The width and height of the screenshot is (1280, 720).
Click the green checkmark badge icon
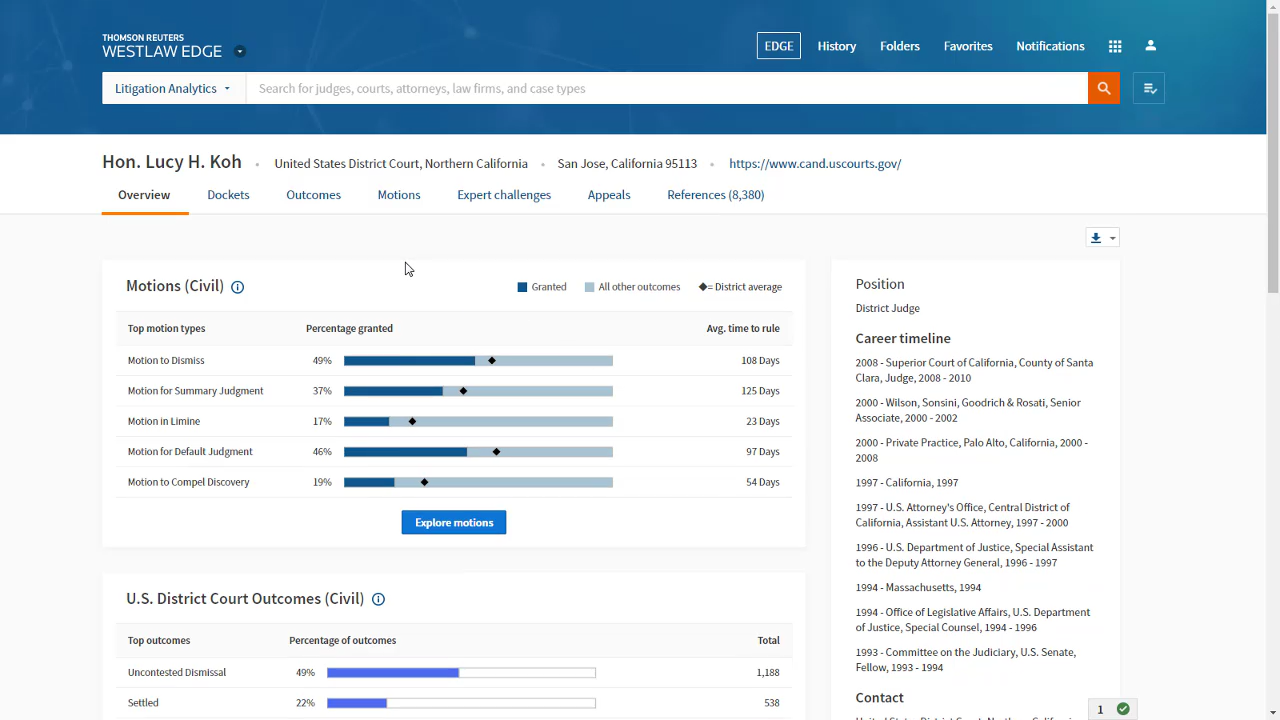click(x=1123, y=709)
